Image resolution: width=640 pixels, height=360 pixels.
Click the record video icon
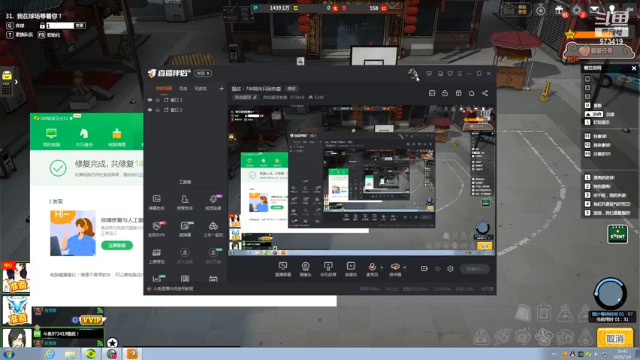424,269
